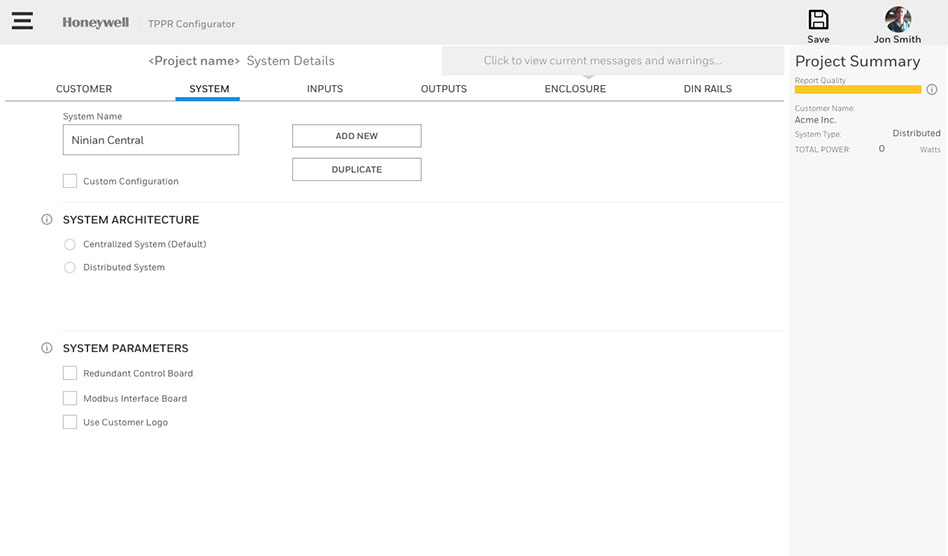The height and width of the screenshot is (556, 948).
Task: Click the System Name input field
Action: (150, 140)
